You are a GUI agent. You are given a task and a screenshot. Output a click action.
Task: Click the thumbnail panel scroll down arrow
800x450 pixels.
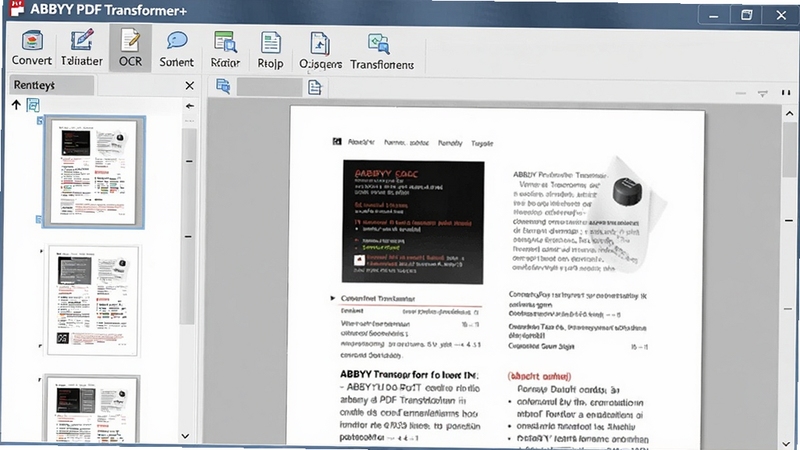(x=185, y=436)
